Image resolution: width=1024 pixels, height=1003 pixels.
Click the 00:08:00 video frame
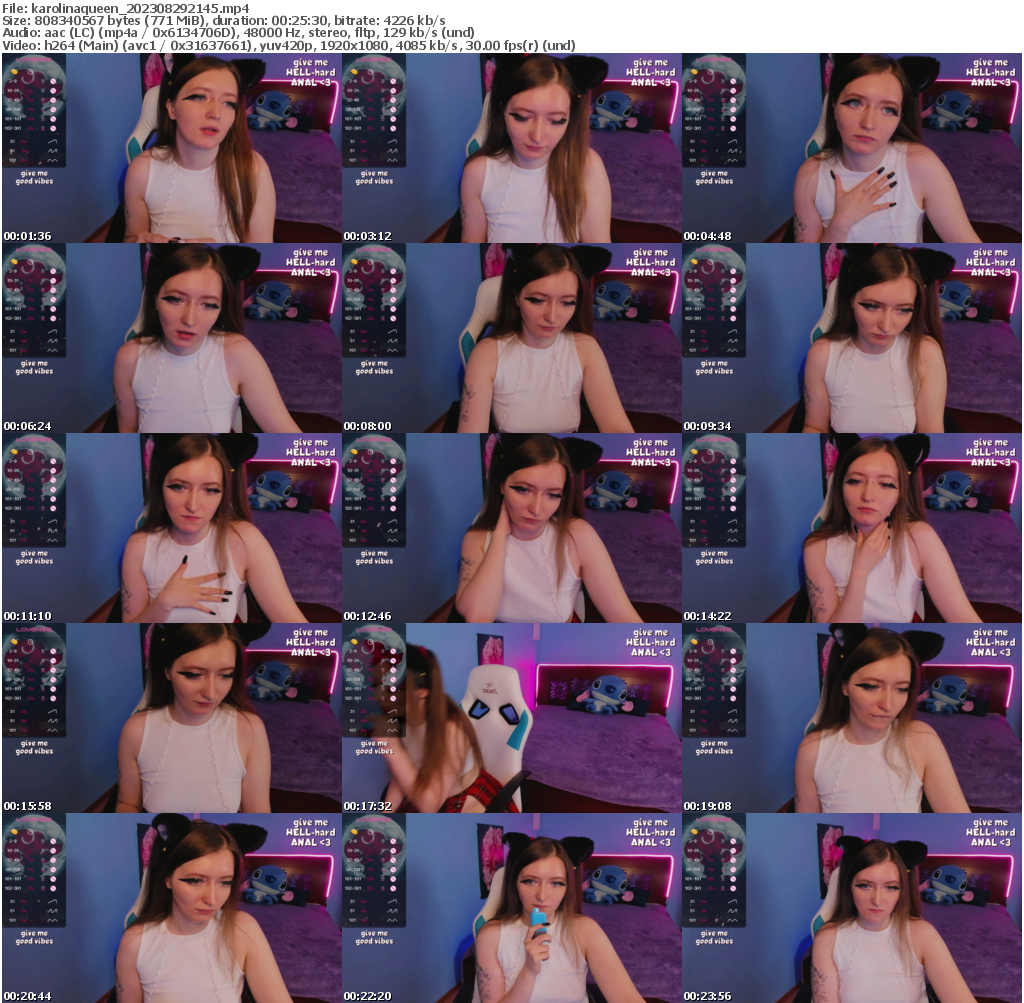[512, 338]
